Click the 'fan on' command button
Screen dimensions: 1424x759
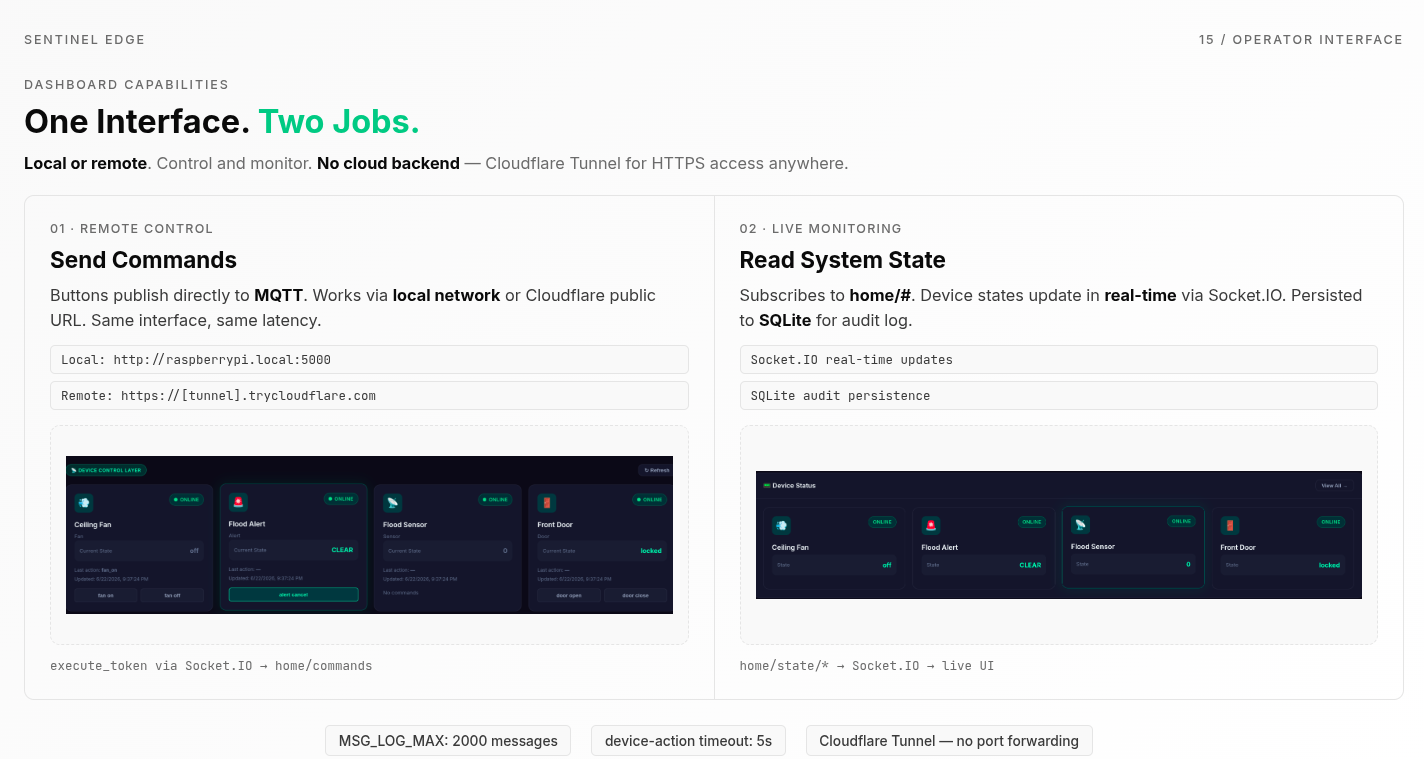click(106, 595)
